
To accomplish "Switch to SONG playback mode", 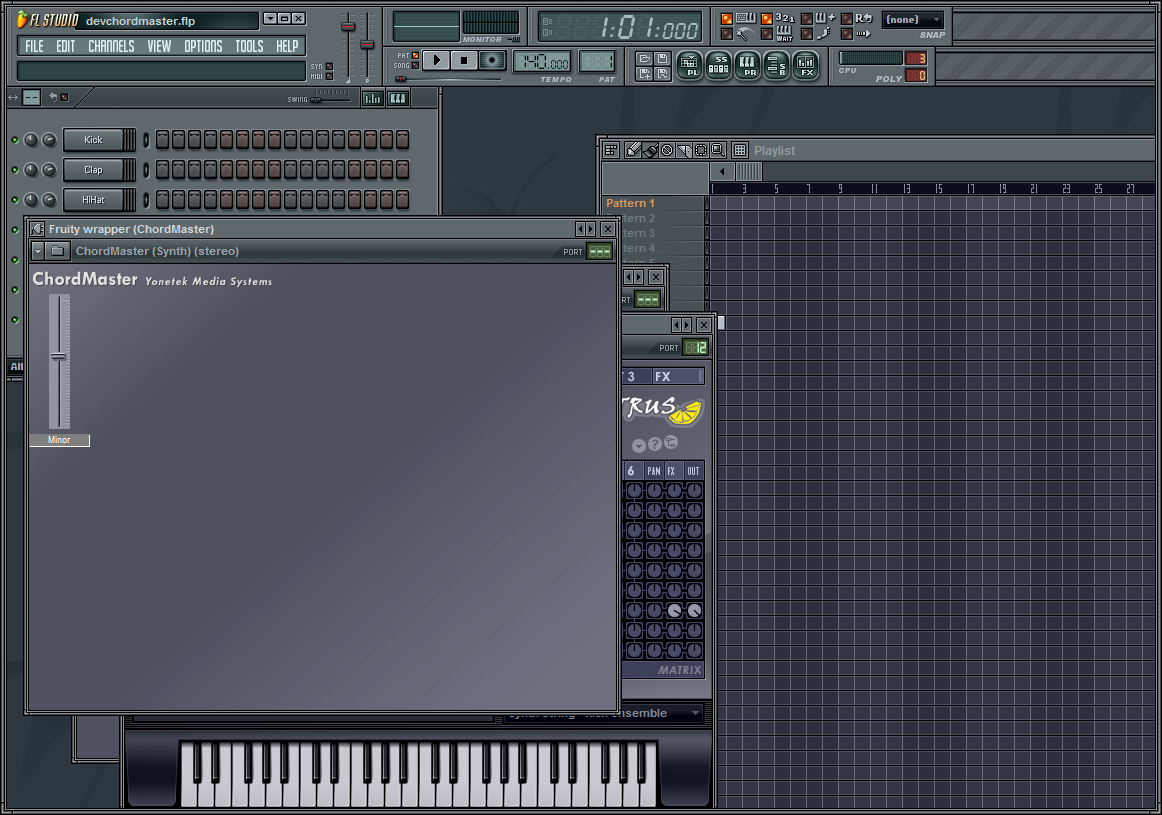I will click(x=415, y=66).
